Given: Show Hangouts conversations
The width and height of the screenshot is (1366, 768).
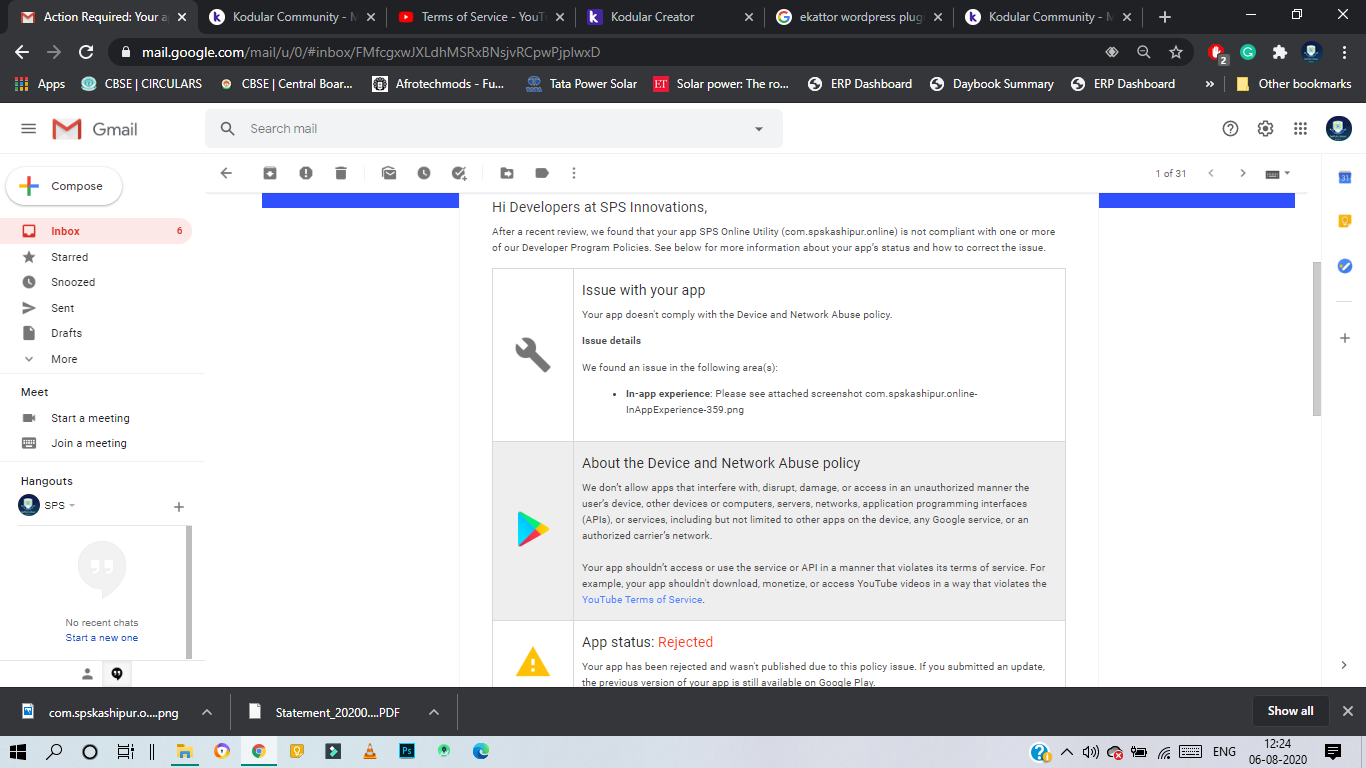Looking at the screenshot, I should [118, 674].
